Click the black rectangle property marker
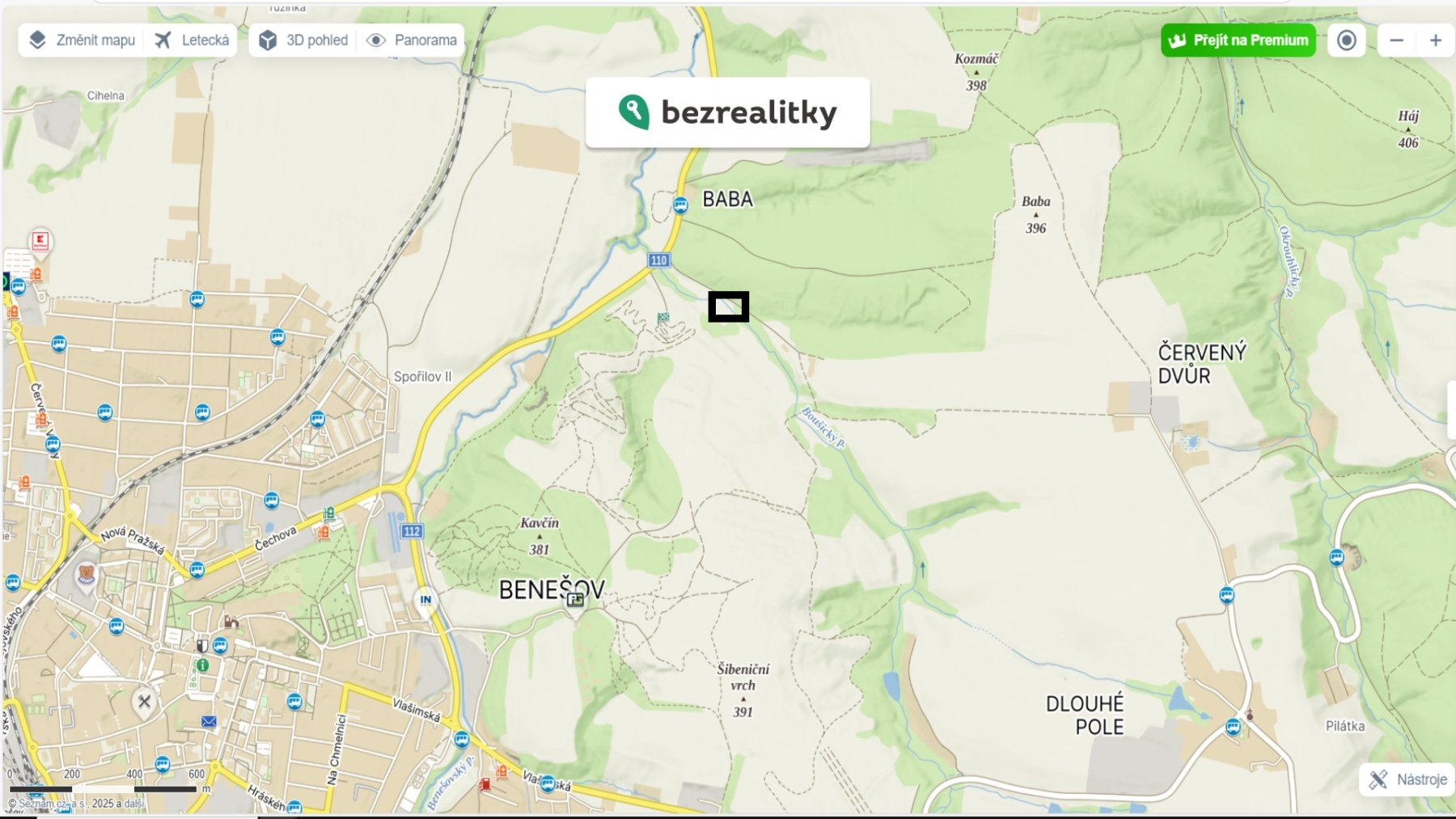The image size is (1456, 819). tap(729, 306)
